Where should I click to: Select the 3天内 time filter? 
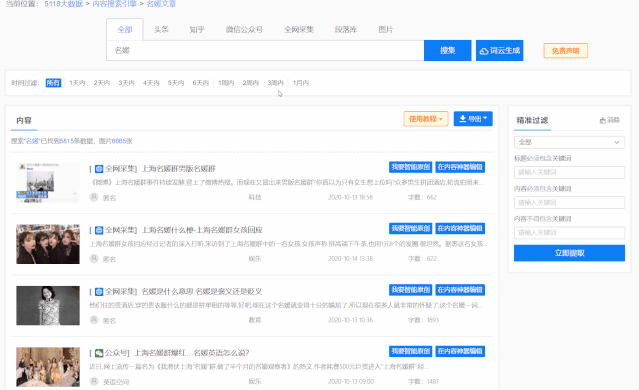pyautogui.click(x=126, y=83)
